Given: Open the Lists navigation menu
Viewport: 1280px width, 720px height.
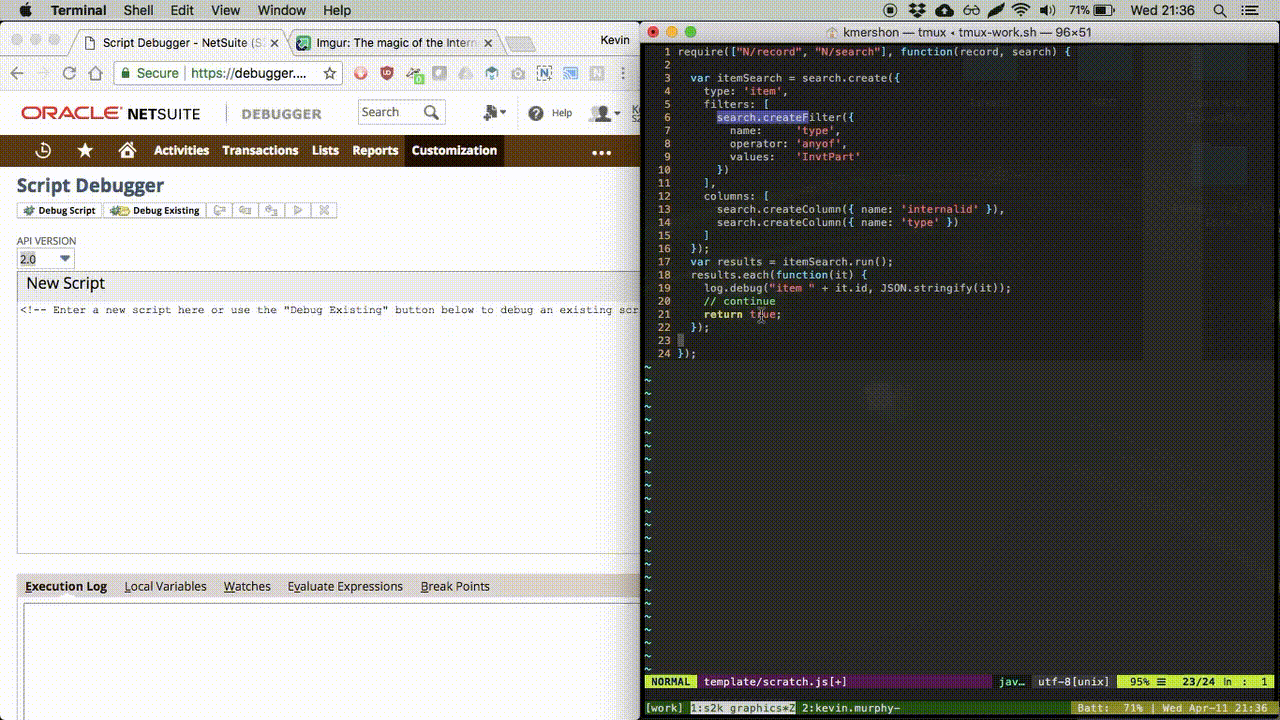Looking at the screenshot, I should point(325,151).
